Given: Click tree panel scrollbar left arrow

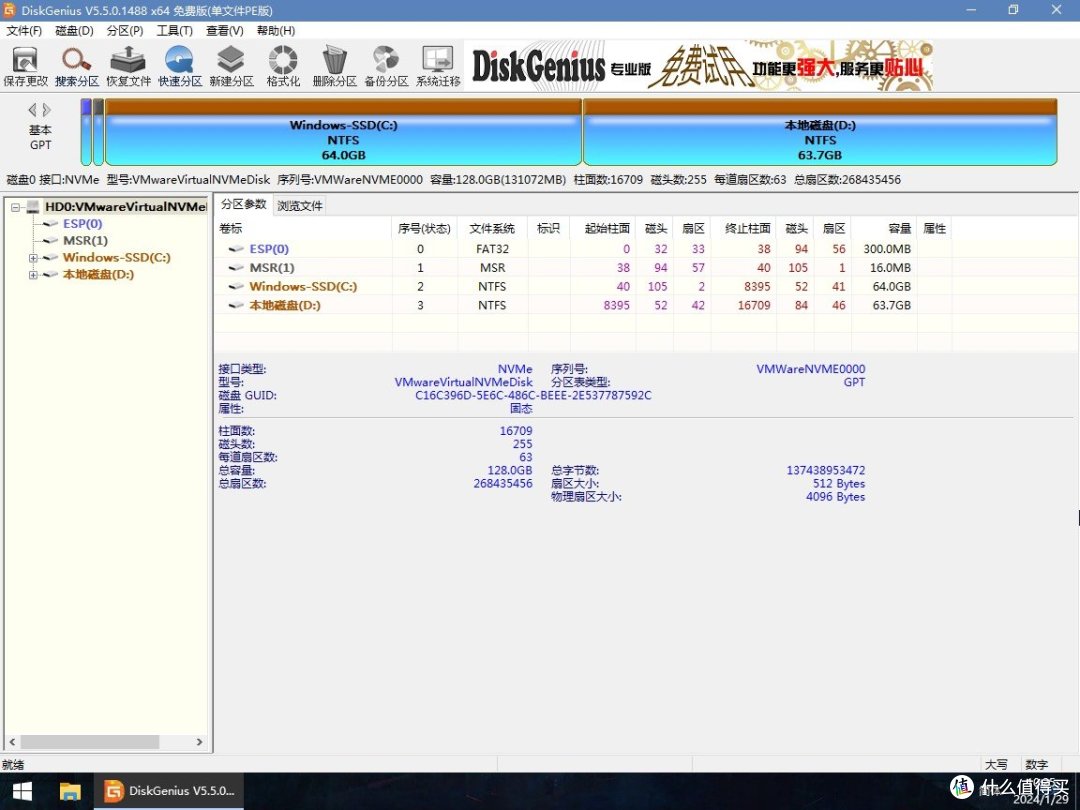Looking at the screenshot, I should pyautogui.click(x=12, y=742).
